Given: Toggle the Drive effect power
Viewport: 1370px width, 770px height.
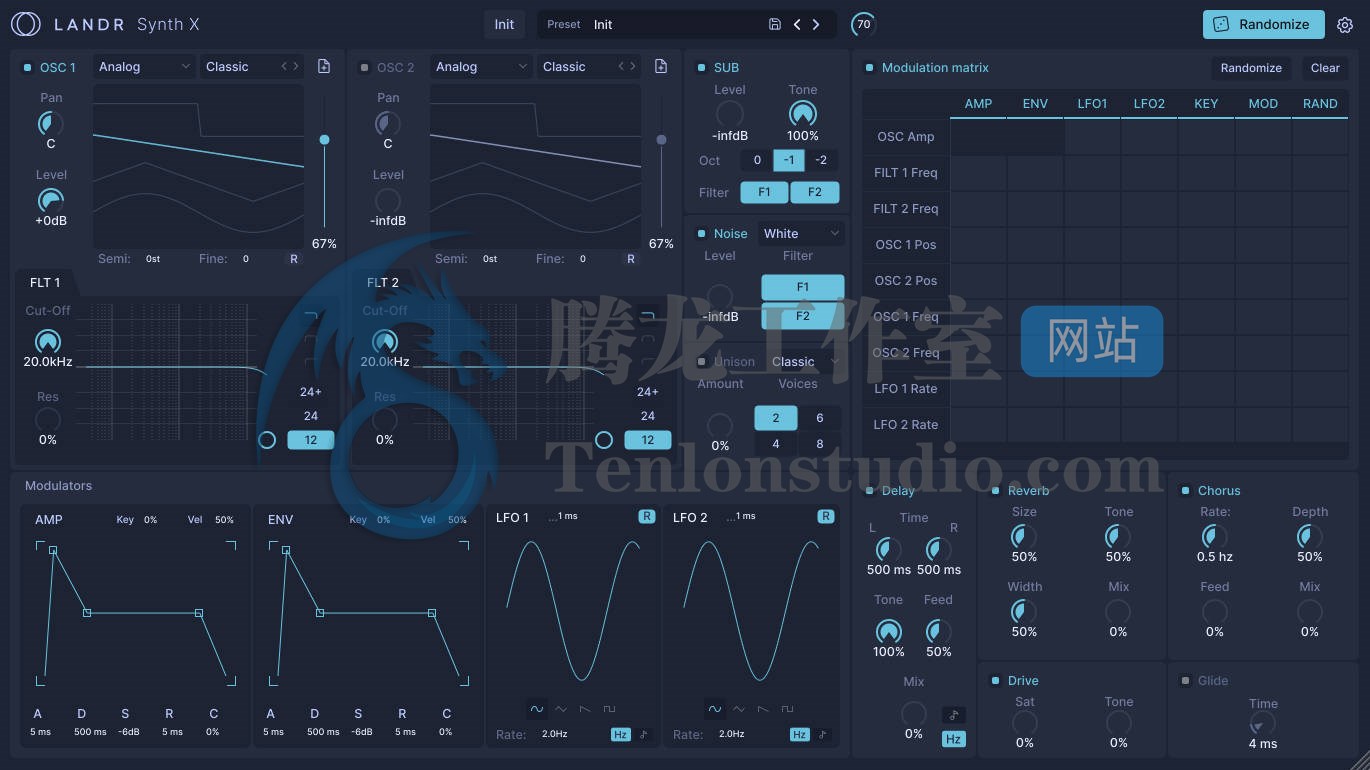Looking at the screenshot, I should 995,681.
